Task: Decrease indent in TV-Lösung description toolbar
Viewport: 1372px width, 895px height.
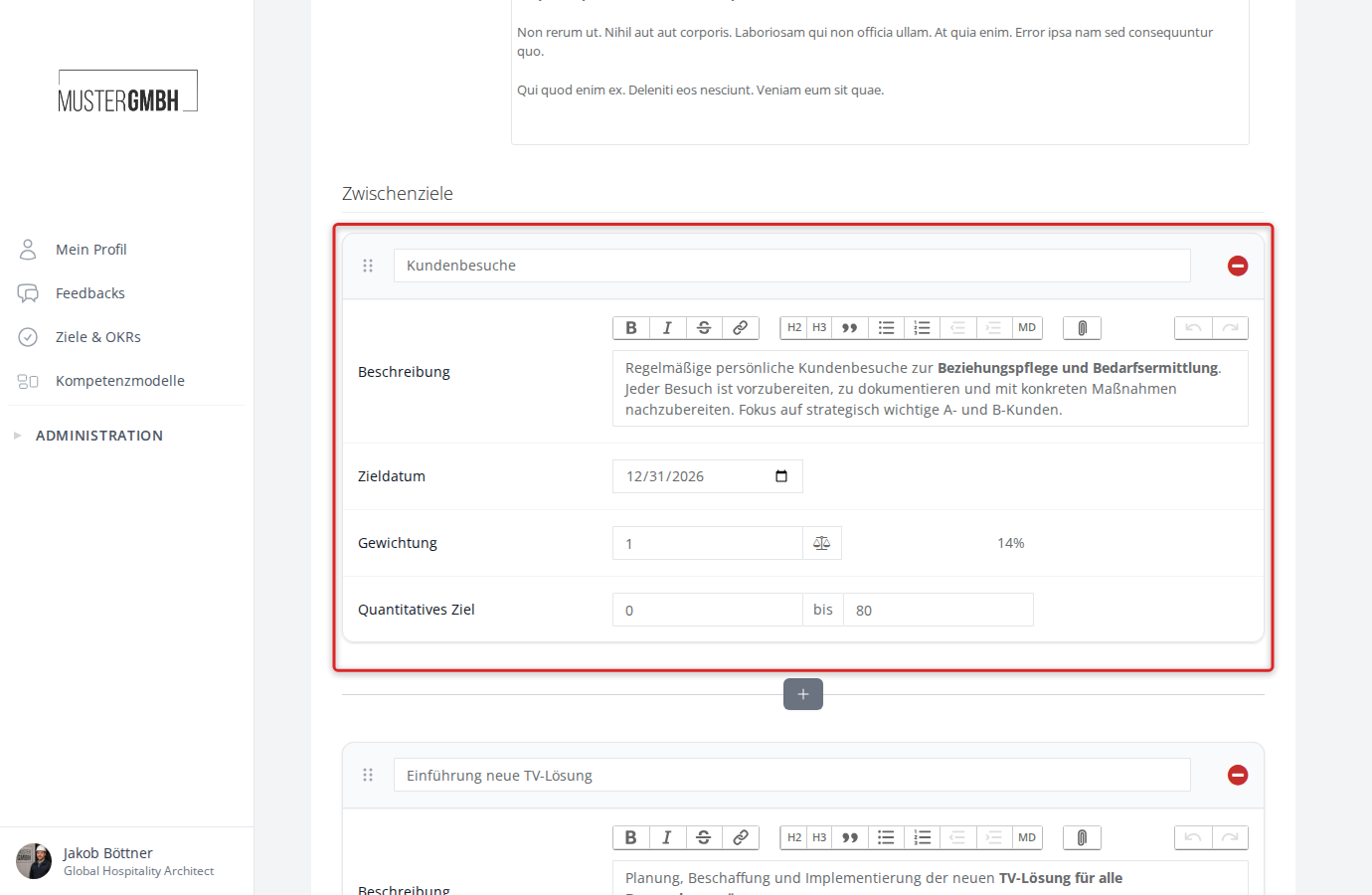Action: [x=957, y=837]
